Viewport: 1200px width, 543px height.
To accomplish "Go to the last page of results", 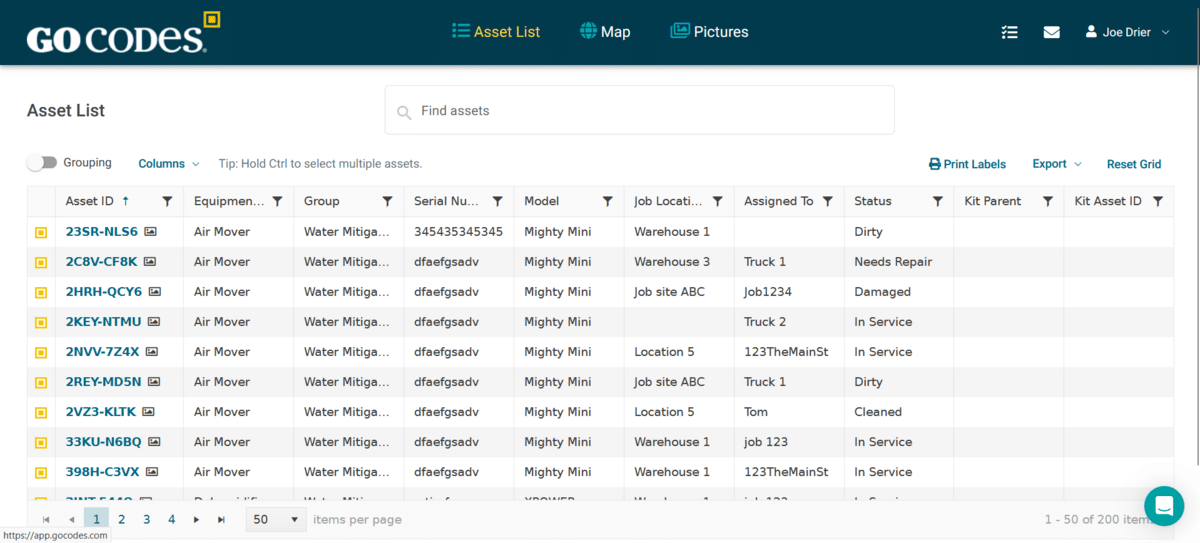I will click(221, 520).
